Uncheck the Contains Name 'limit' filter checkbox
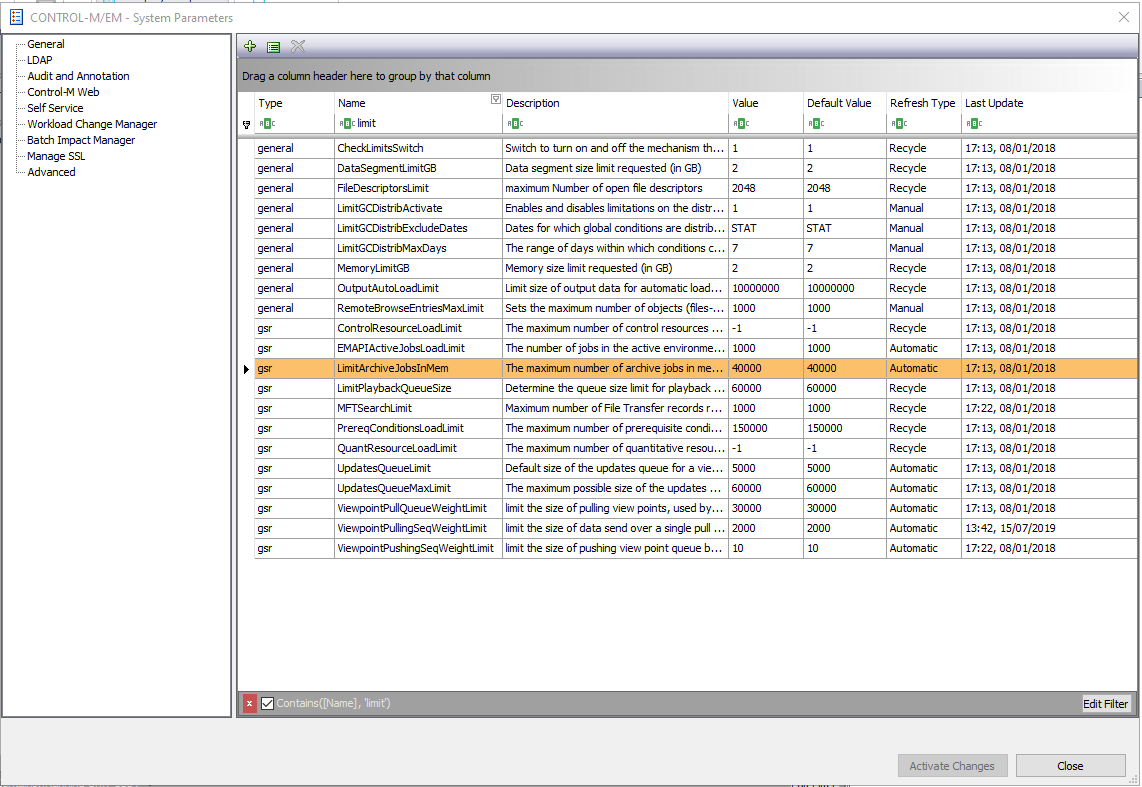Viewport: 1142px width, 787px height. (x=267, y=704)
